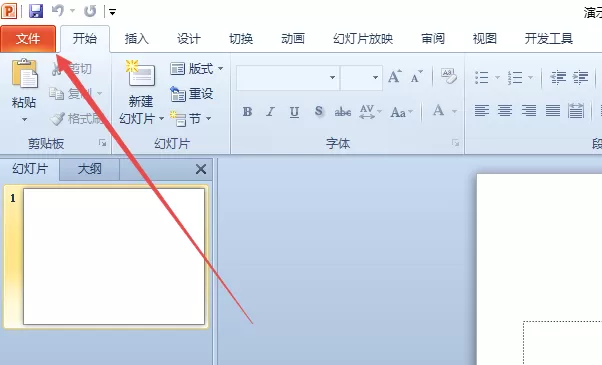Toggle underline formatting
Viewport: 602px width, 365px height.
pyautogui.click(x=294, y=112)
